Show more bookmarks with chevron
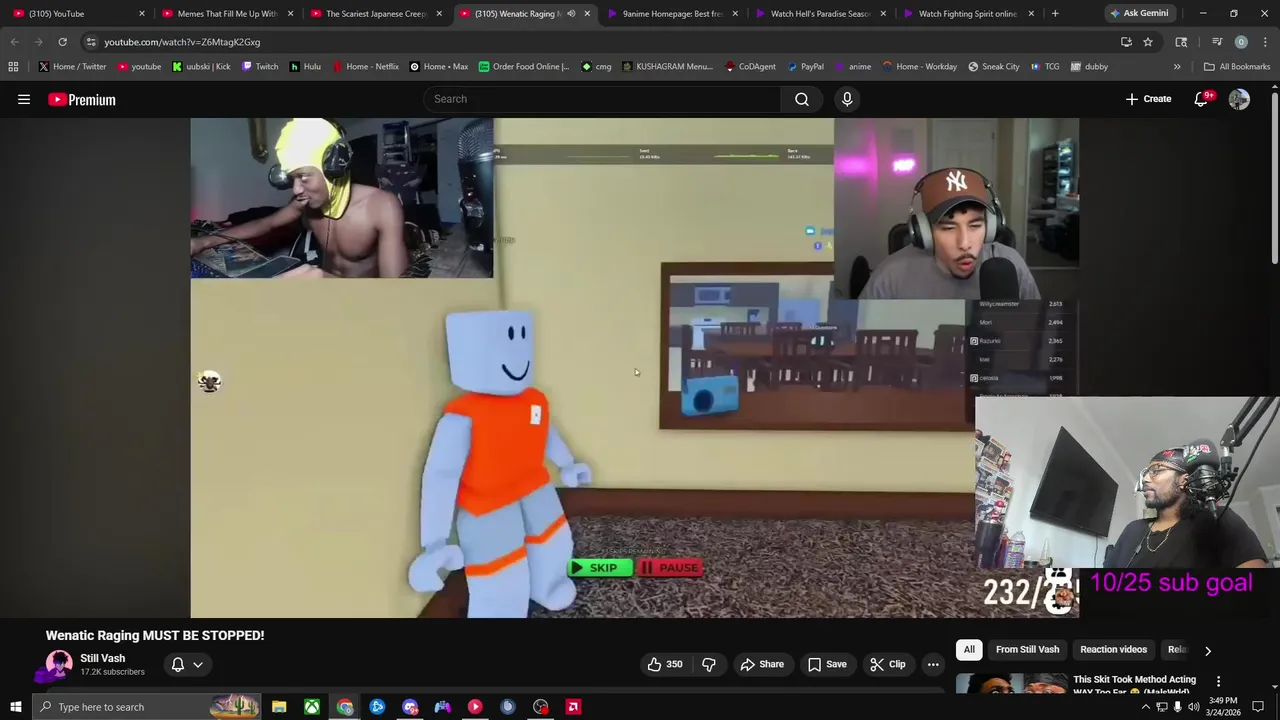Screen dimensions: 1280x720 click(x=1177, y=67)
